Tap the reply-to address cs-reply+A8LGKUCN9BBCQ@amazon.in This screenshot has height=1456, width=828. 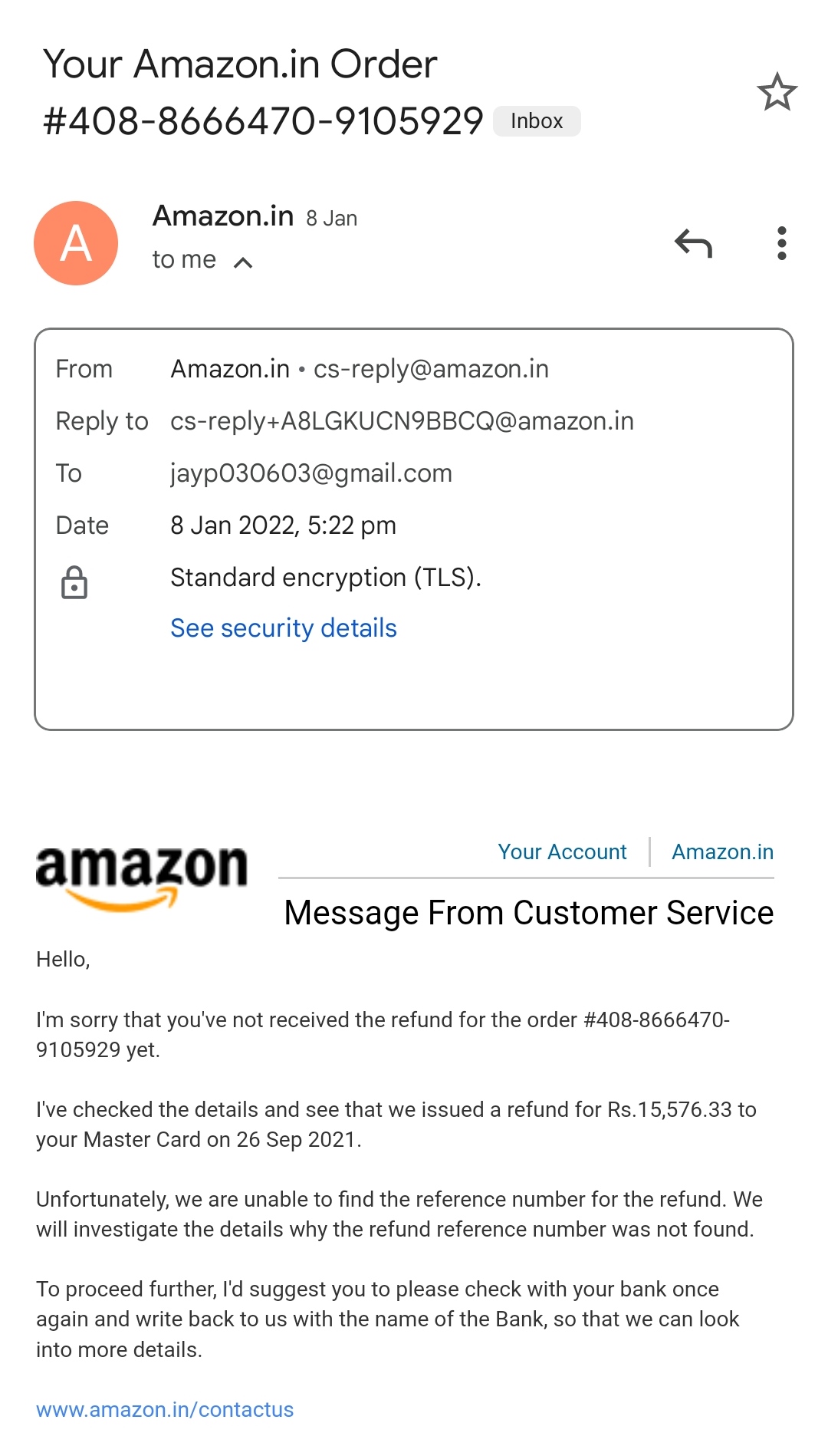402,421
